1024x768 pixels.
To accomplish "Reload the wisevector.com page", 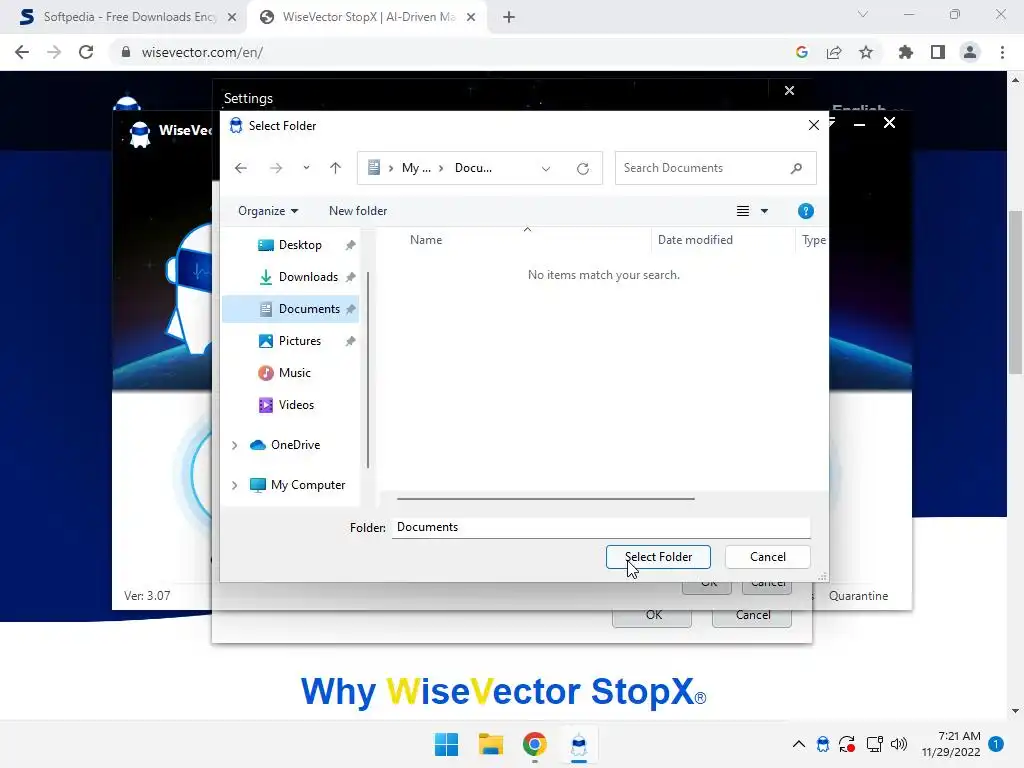I will 86,52.
